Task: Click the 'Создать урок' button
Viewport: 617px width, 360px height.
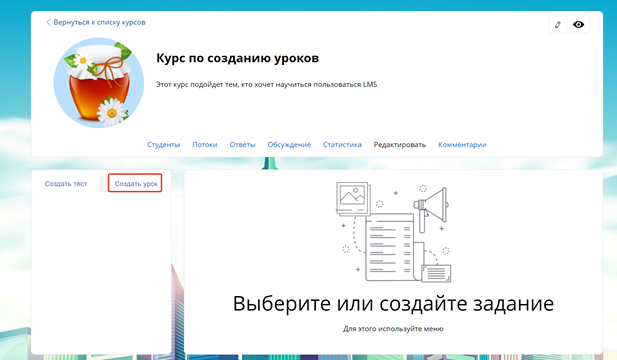Action: (135, 183)
